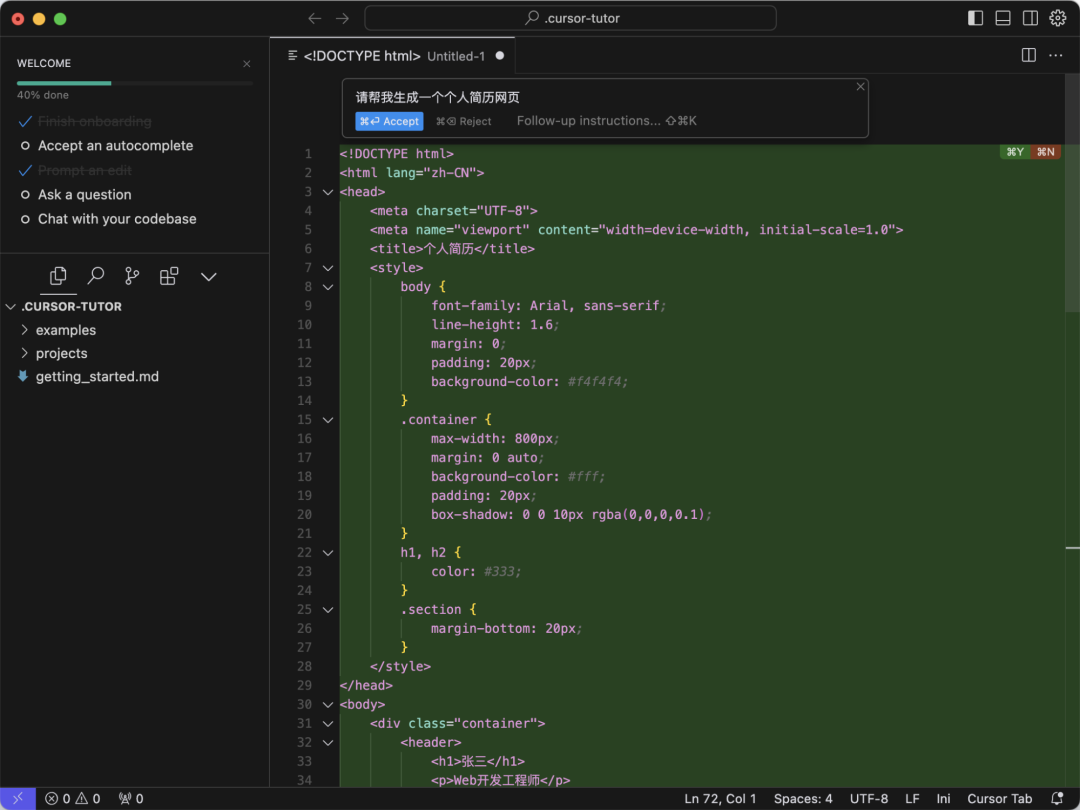Open Cursor Tab status bar item
Image resolution: width=1080 pixels, height=810 pixels.
999,799
